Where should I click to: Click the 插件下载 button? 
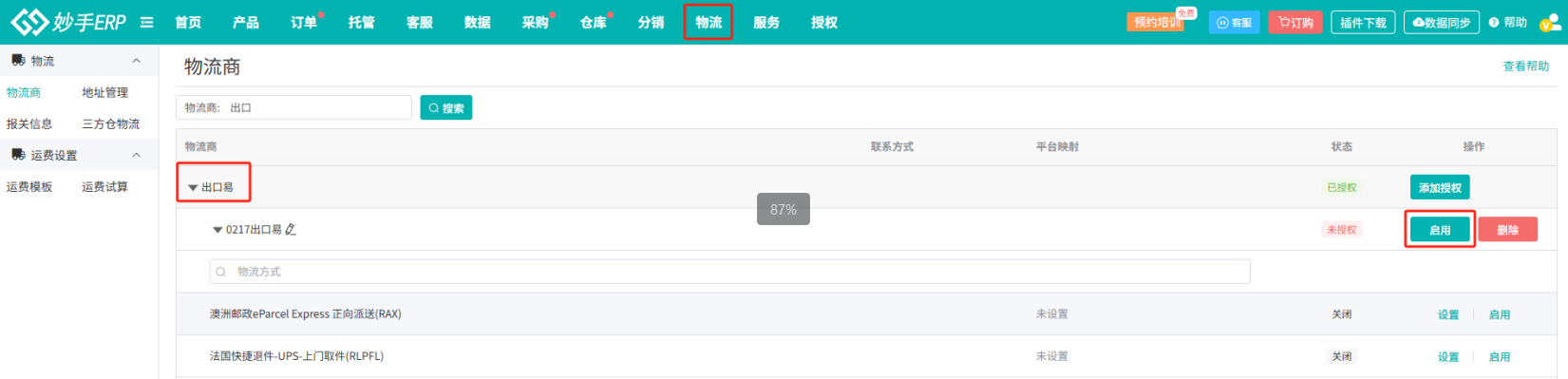click(x=1363, y=22)
